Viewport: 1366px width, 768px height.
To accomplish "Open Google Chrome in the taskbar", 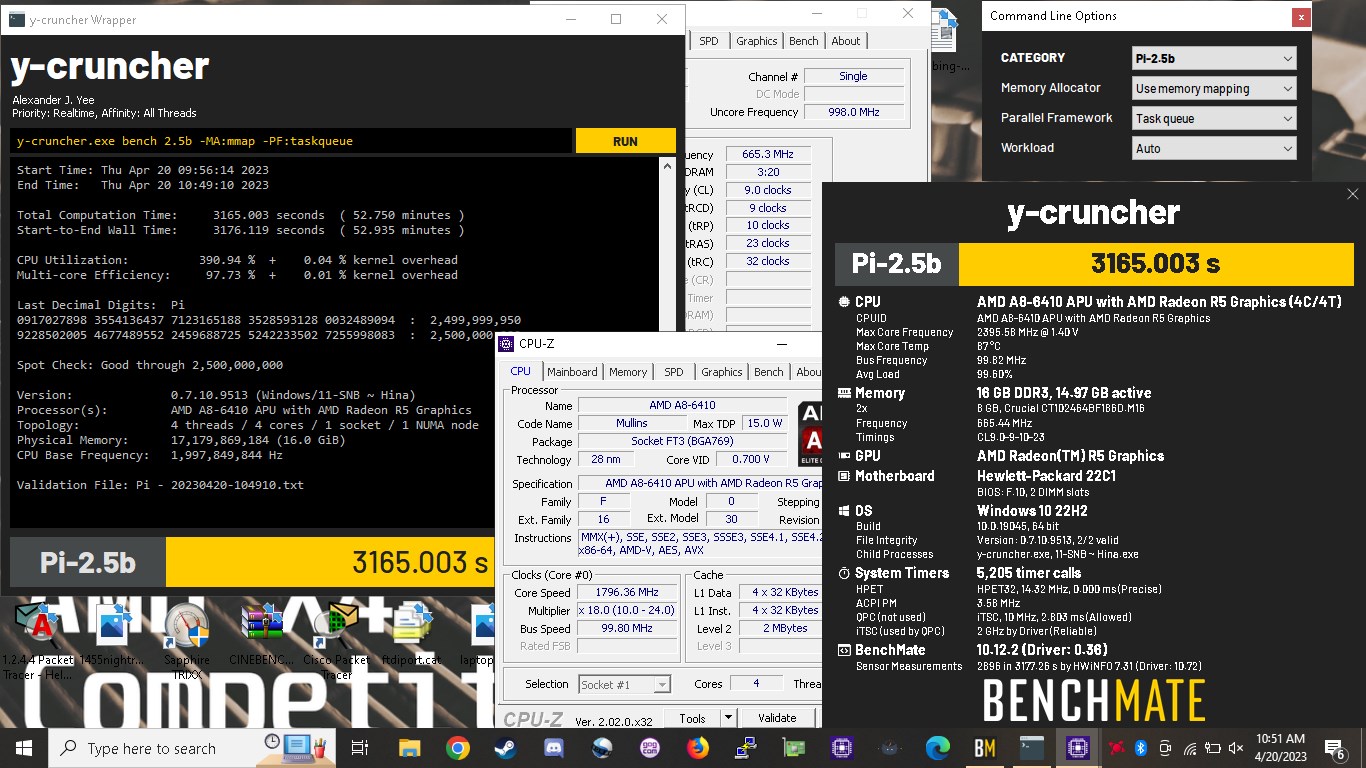I will 457,748.
